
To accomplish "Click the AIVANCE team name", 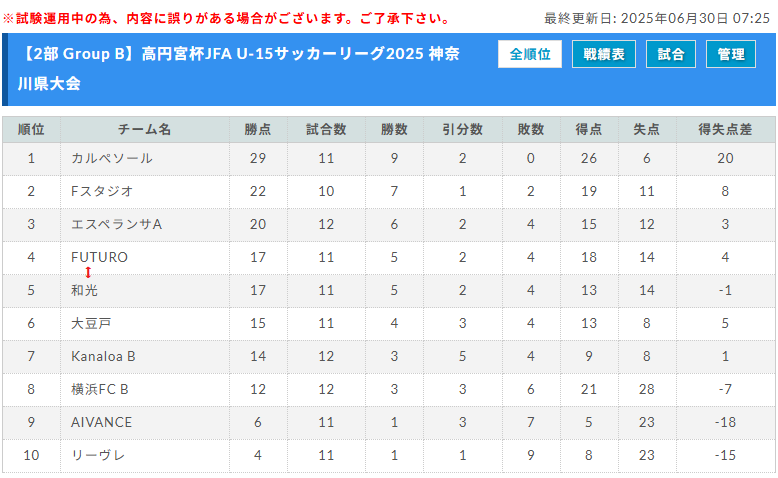I will coord(101,422).
